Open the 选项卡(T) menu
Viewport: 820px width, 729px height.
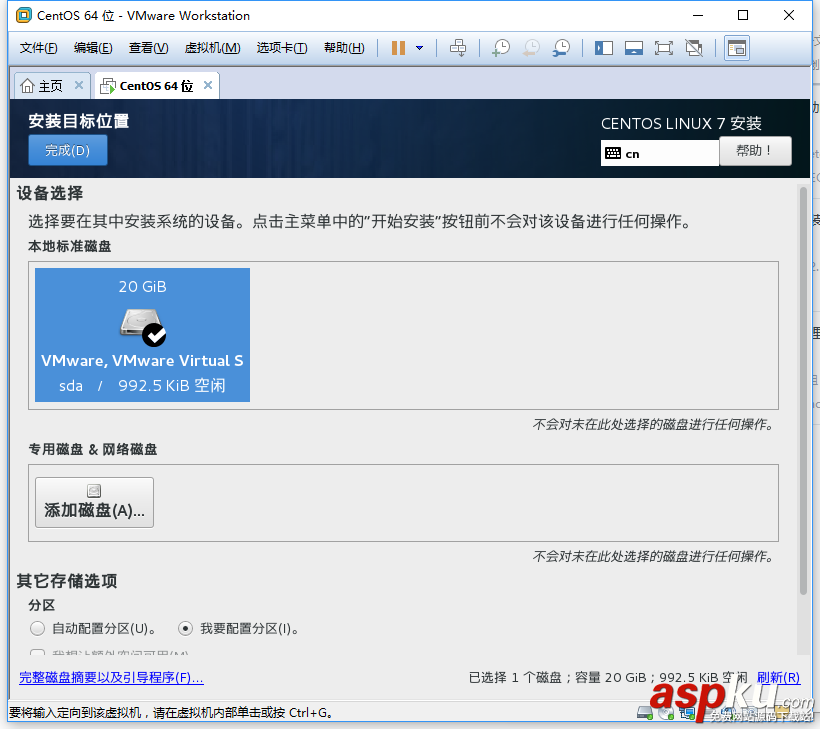click(282, 48)
